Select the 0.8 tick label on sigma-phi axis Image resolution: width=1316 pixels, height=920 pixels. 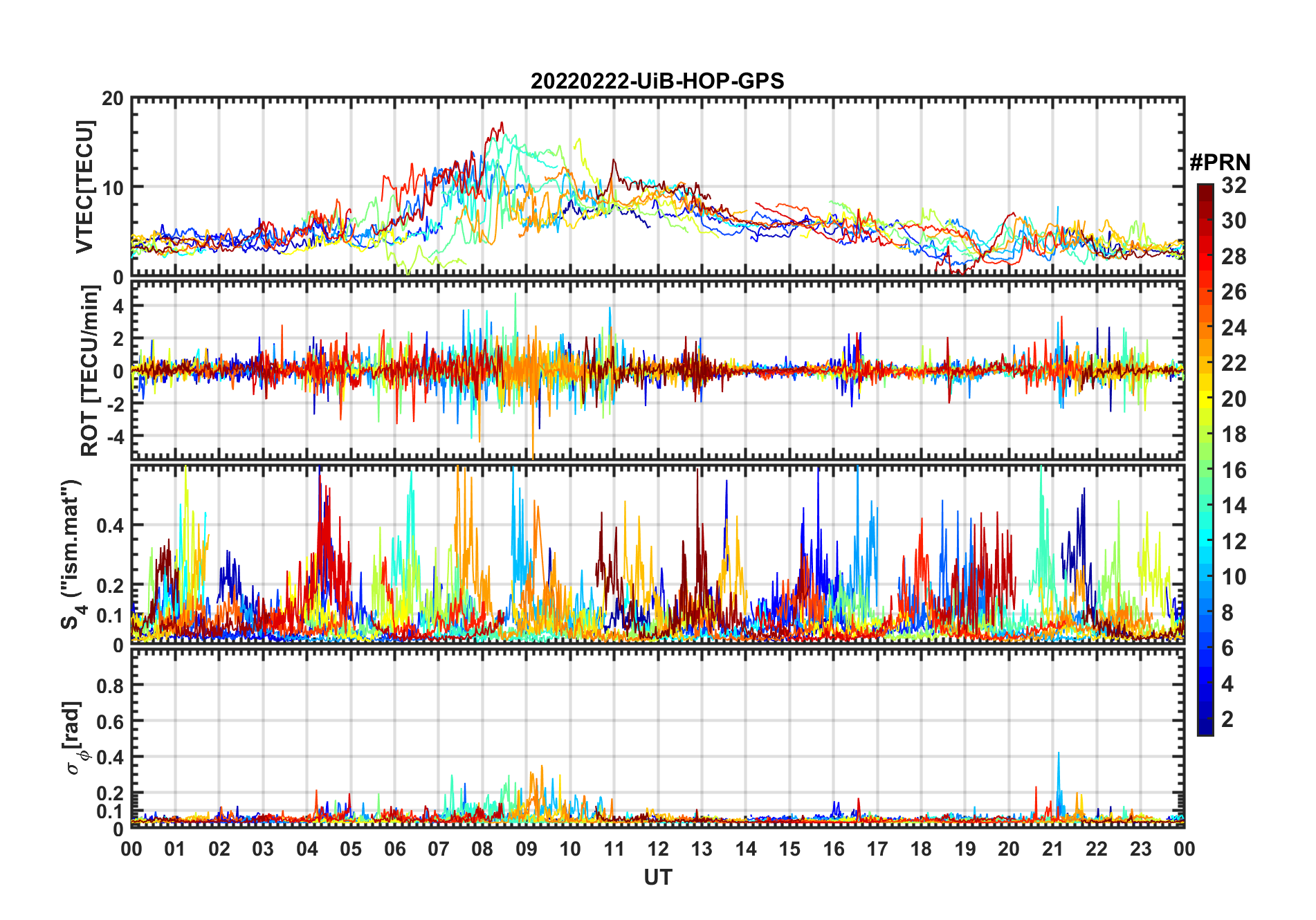click(110, 686)
